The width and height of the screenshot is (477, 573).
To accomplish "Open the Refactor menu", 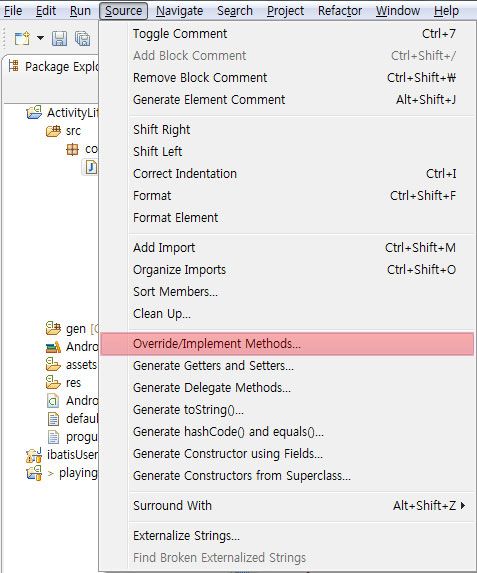I will coord(340,11).
